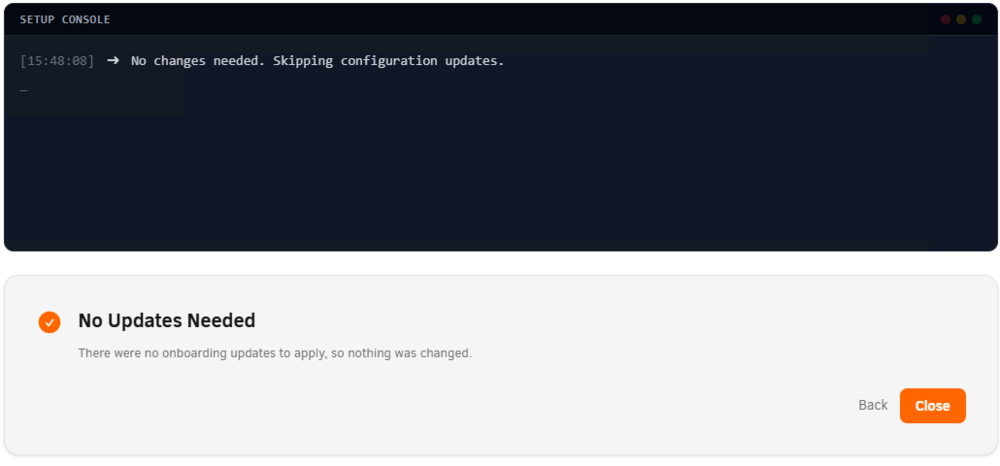
Task: Click the console cursor underscore prompt
Action: pos(24,91)
